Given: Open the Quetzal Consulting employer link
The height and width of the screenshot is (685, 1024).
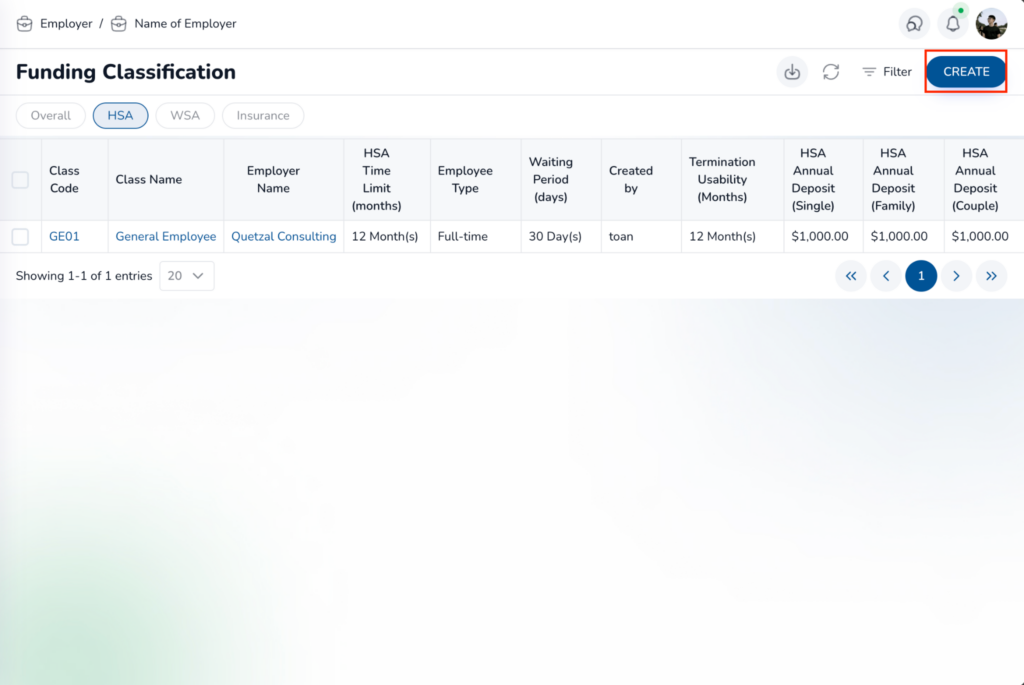Looking at the screenshot, I should [283, 236].
